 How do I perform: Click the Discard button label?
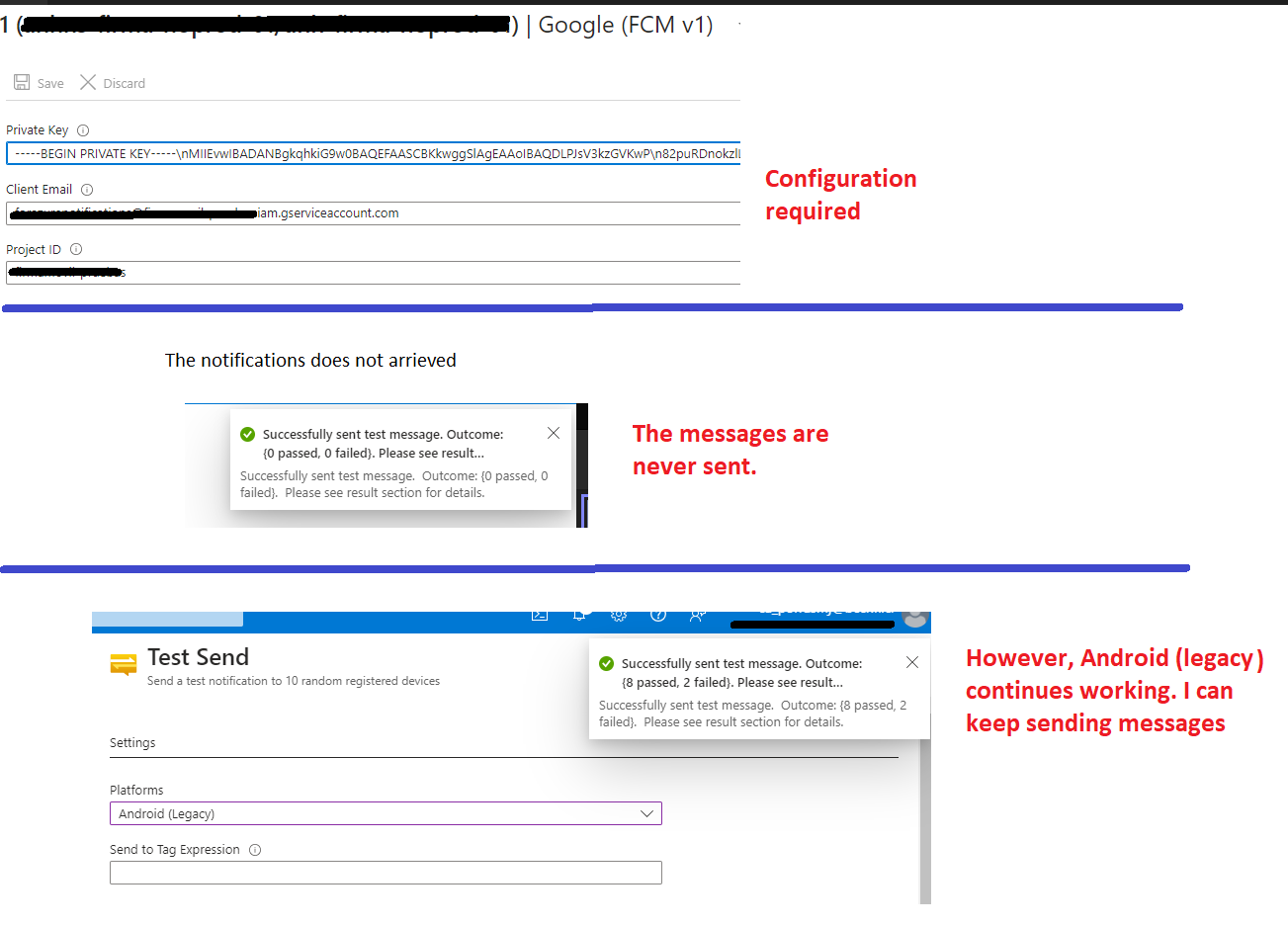point(125,84)
